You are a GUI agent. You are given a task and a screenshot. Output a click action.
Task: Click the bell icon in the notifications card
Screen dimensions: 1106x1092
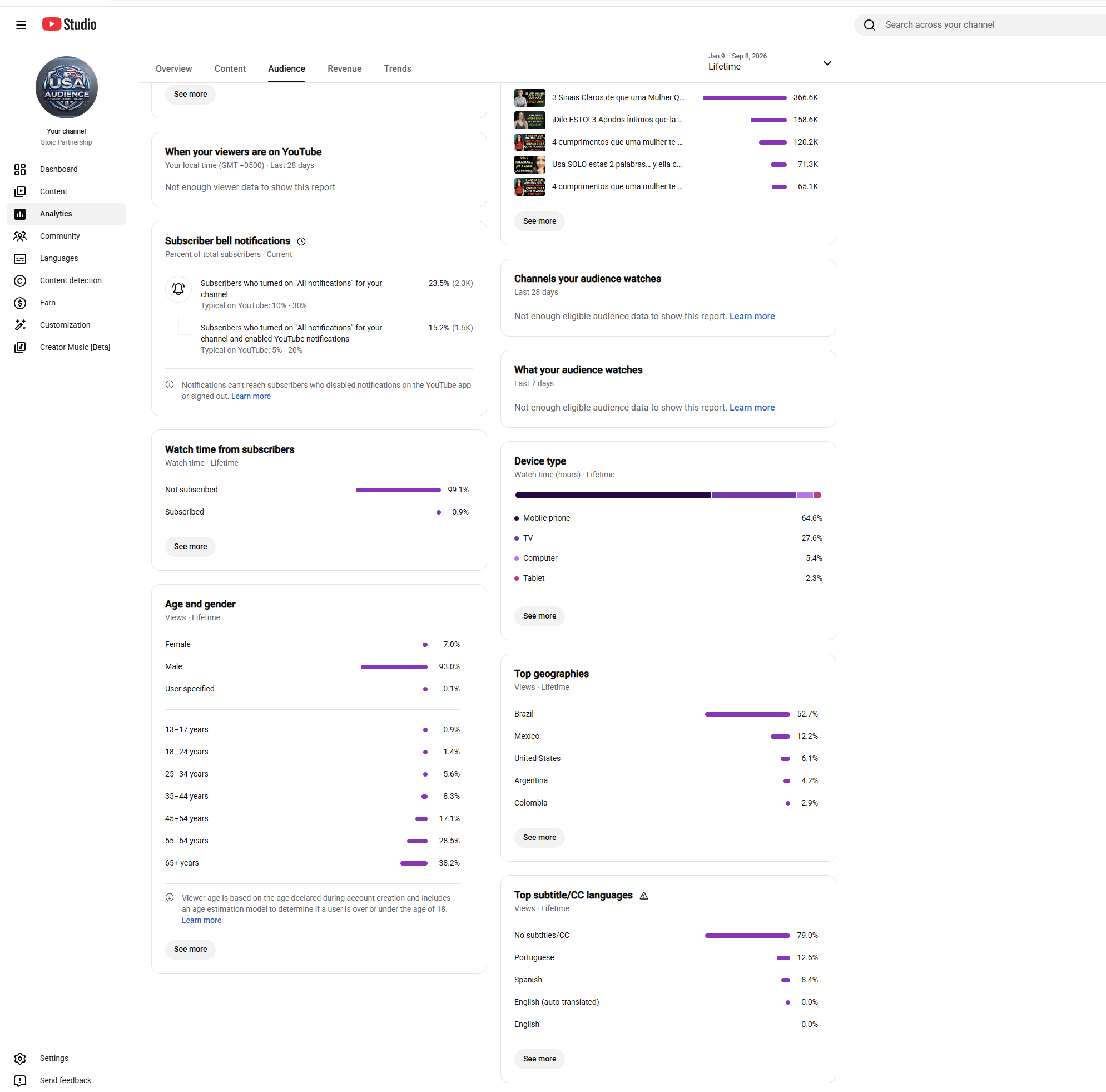(178, 290)
